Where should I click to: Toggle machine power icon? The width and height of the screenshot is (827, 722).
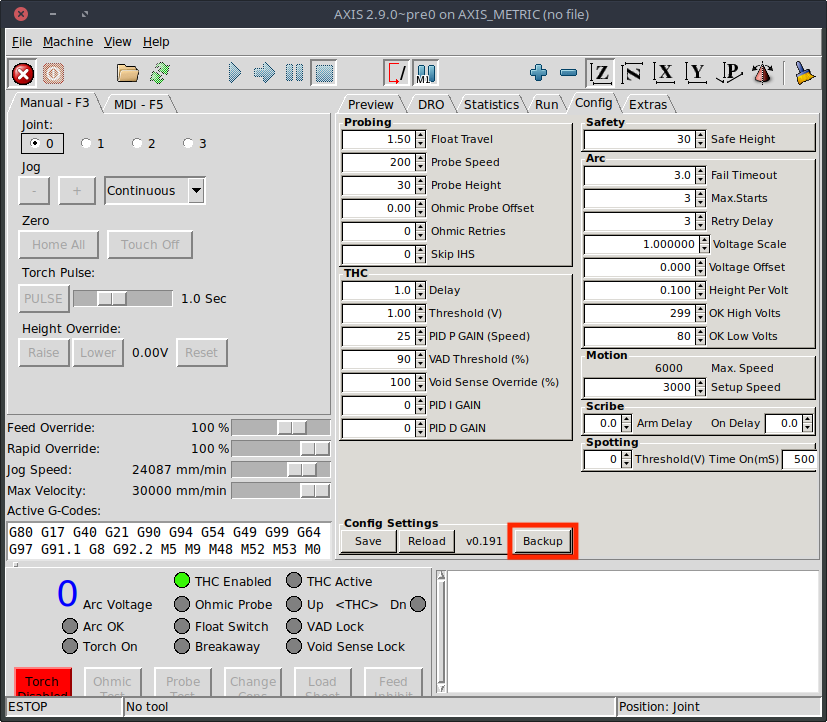53,73
